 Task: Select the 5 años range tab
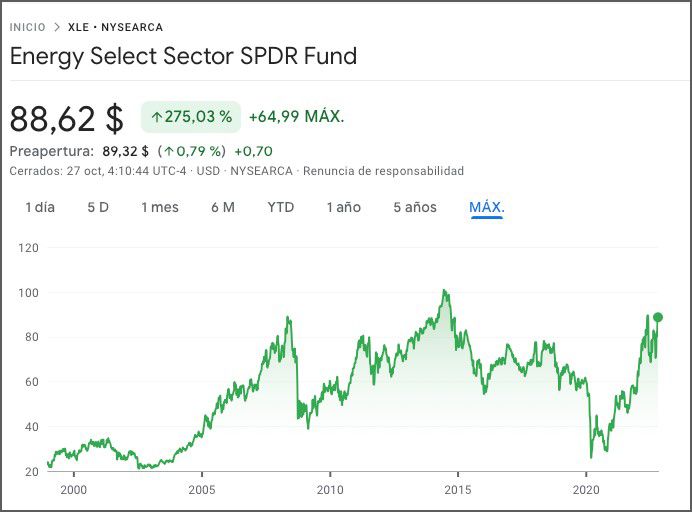(x=414, y=207)
